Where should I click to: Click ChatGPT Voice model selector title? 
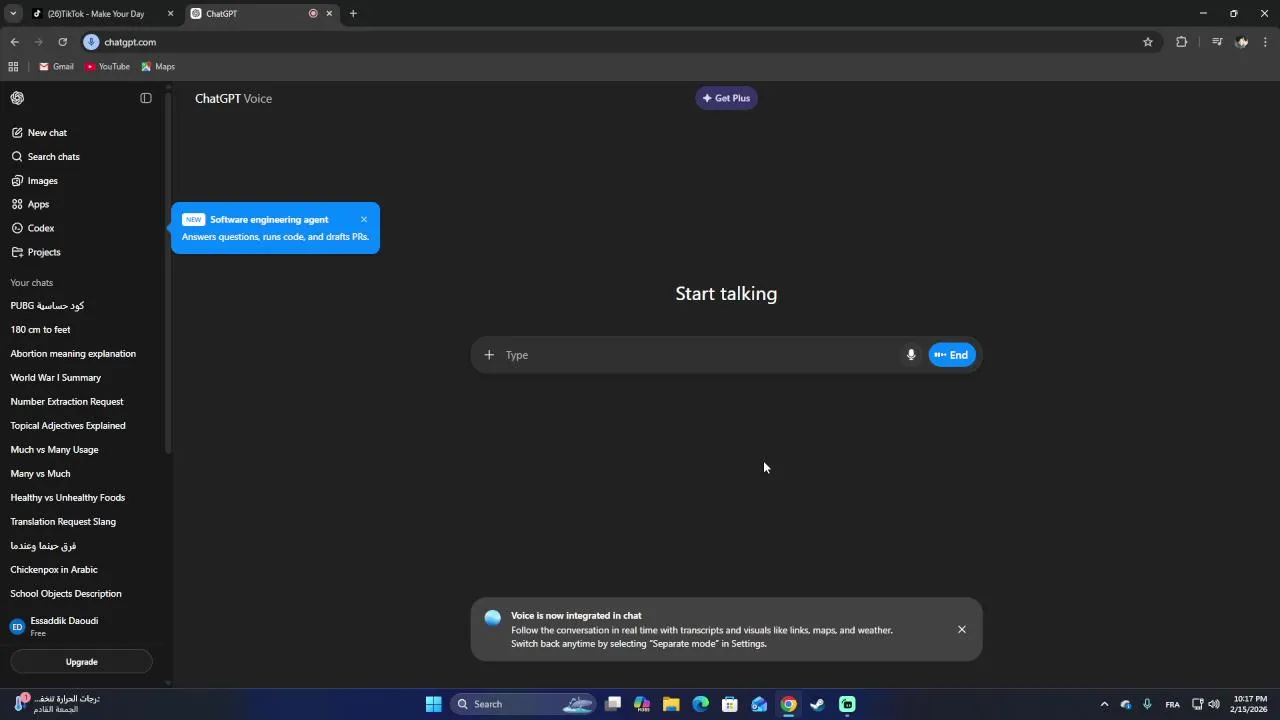pos(233,98)
